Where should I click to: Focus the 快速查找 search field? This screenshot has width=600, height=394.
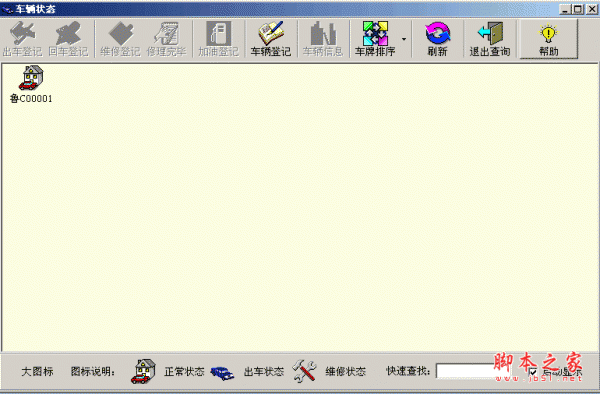click(x=474, y=371)
